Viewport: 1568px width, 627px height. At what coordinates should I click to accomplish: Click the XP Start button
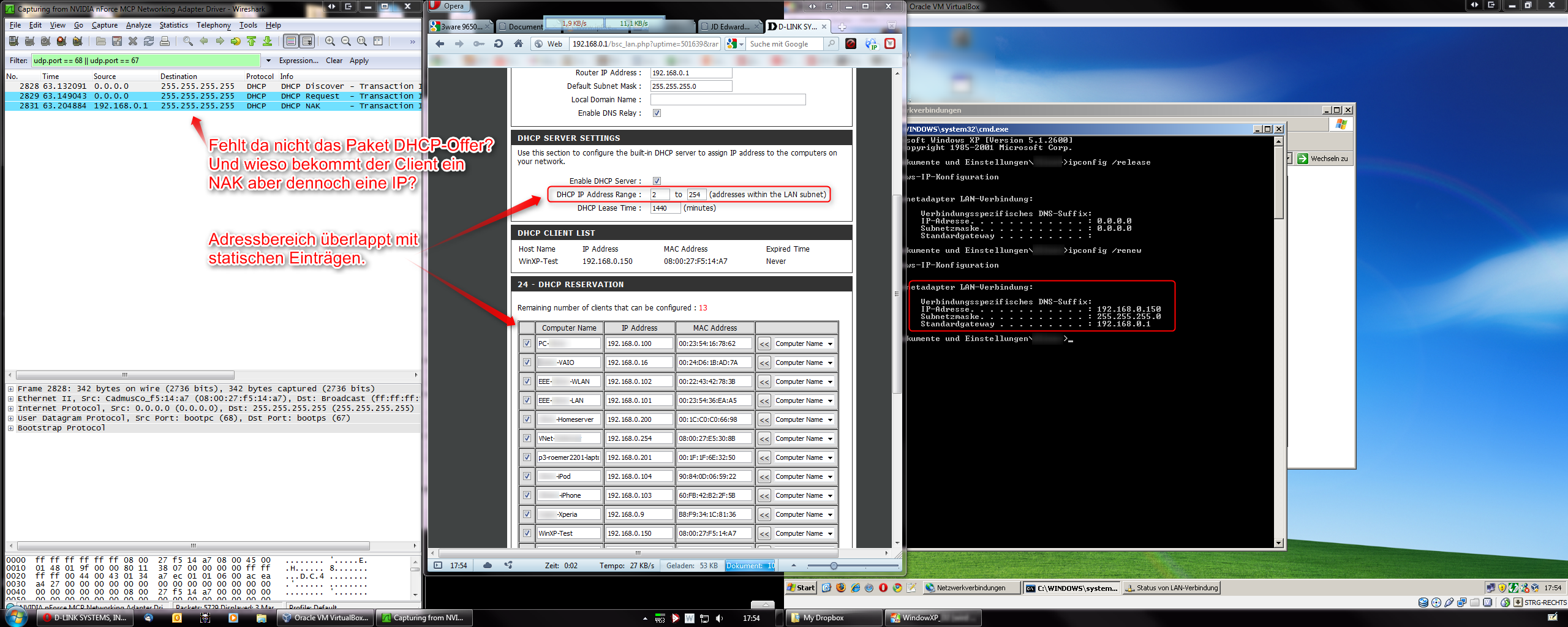pos(802,588)
